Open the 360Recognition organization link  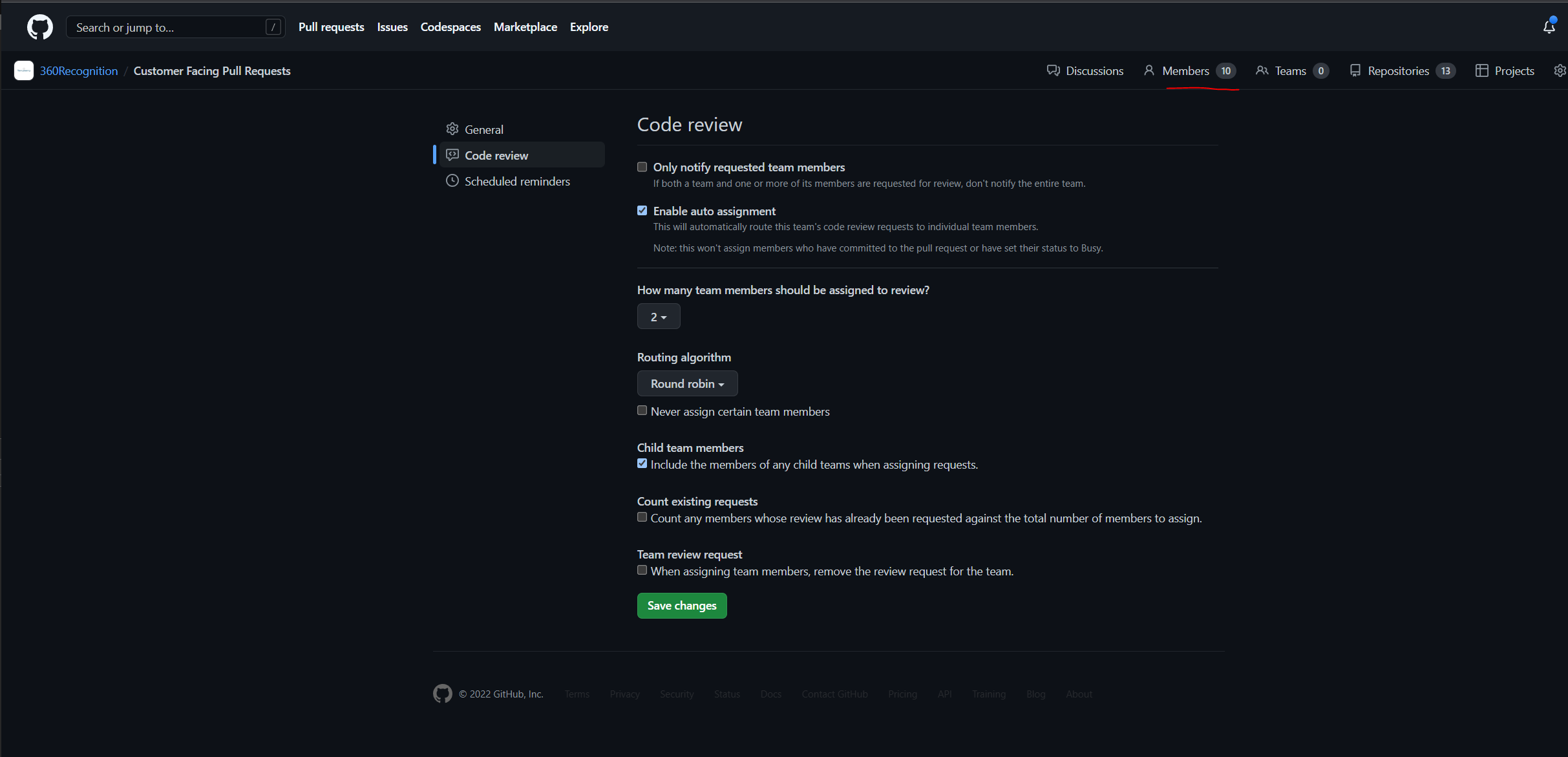coord(78,70)
